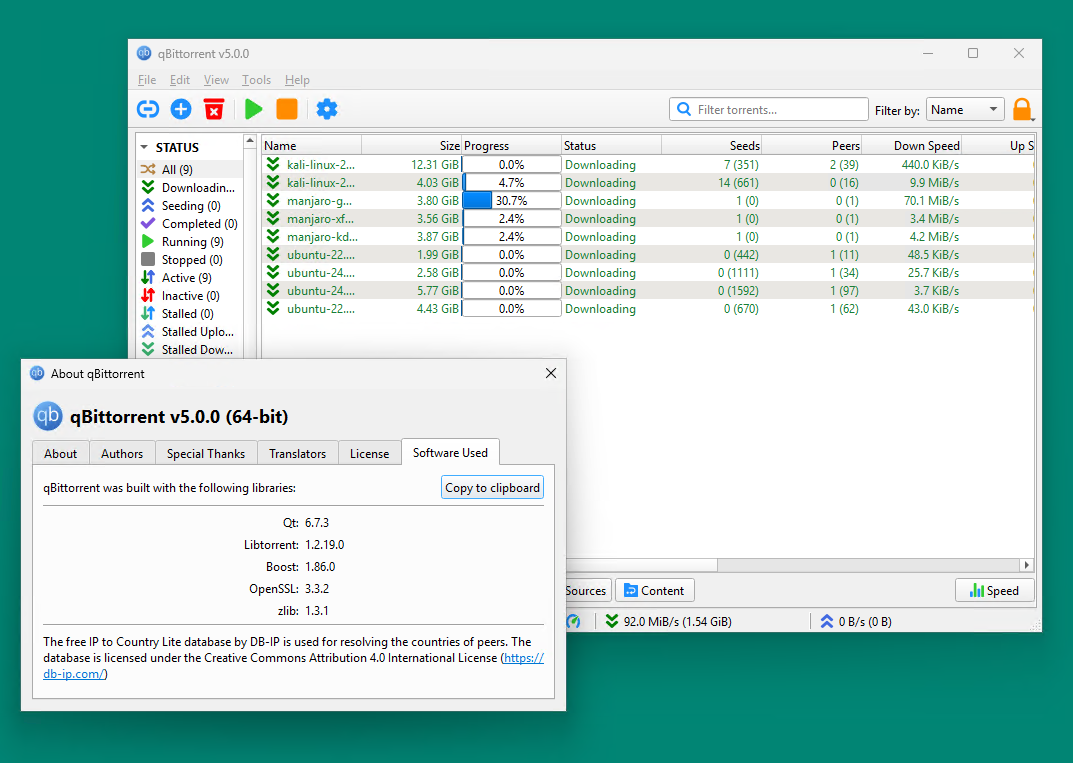Click the All (9) status filter

pos(190,169)
